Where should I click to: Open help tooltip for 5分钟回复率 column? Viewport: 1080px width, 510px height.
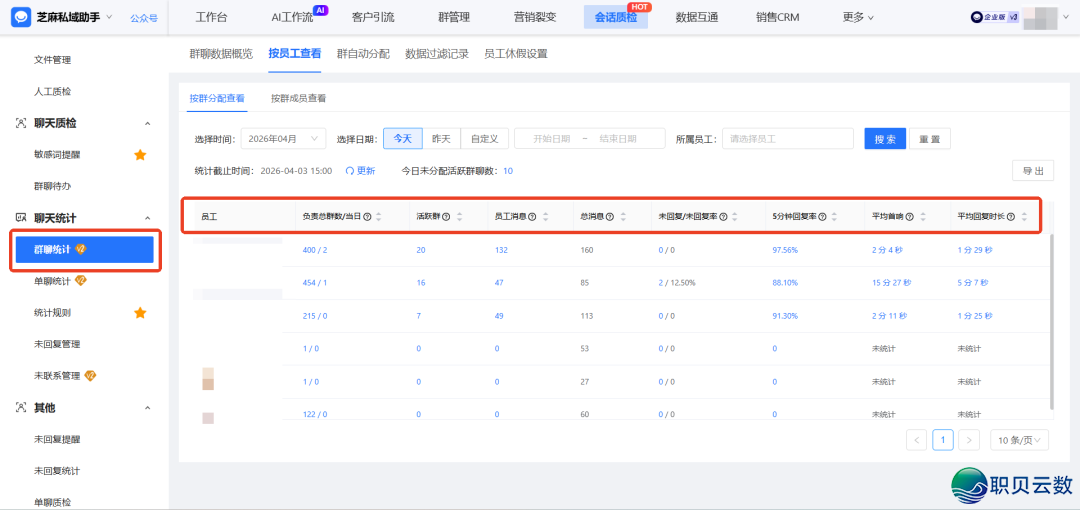click(822, 216)
